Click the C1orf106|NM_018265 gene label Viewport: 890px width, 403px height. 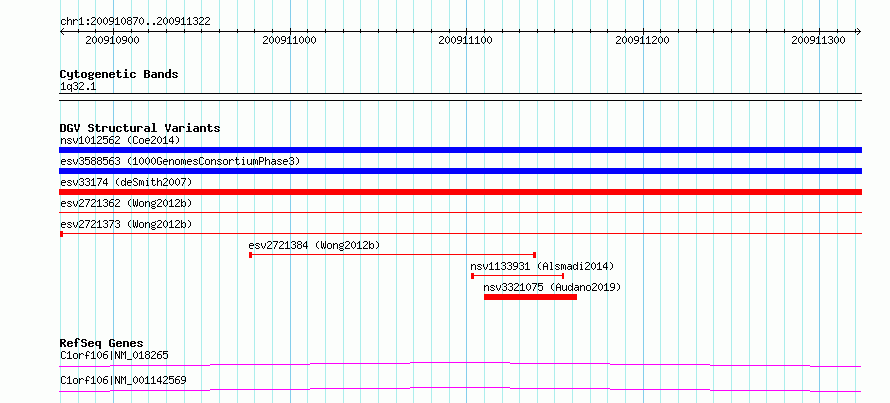114,356
